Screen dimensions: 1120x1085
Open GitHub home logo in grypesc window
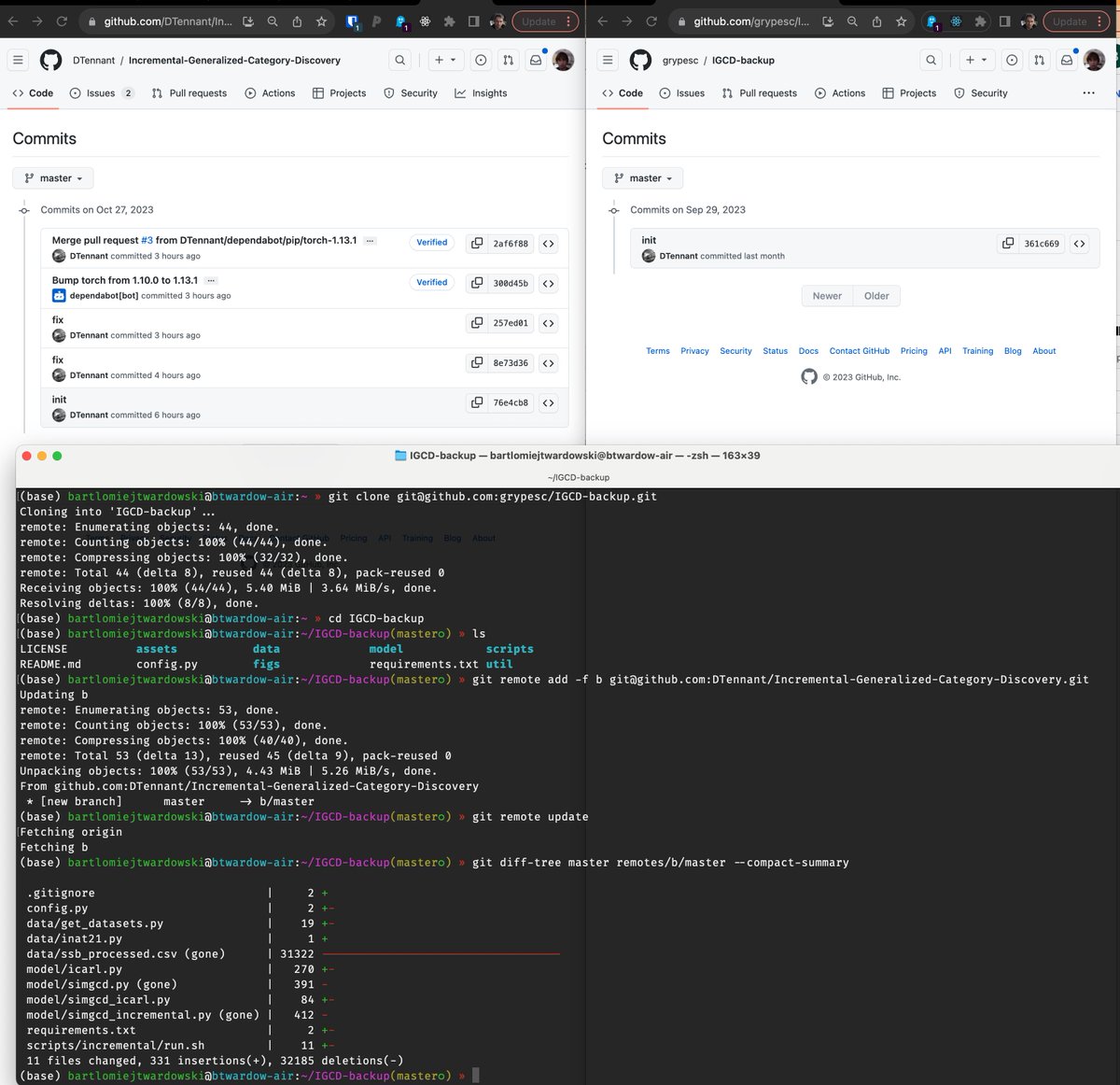[x=640, y=60]
